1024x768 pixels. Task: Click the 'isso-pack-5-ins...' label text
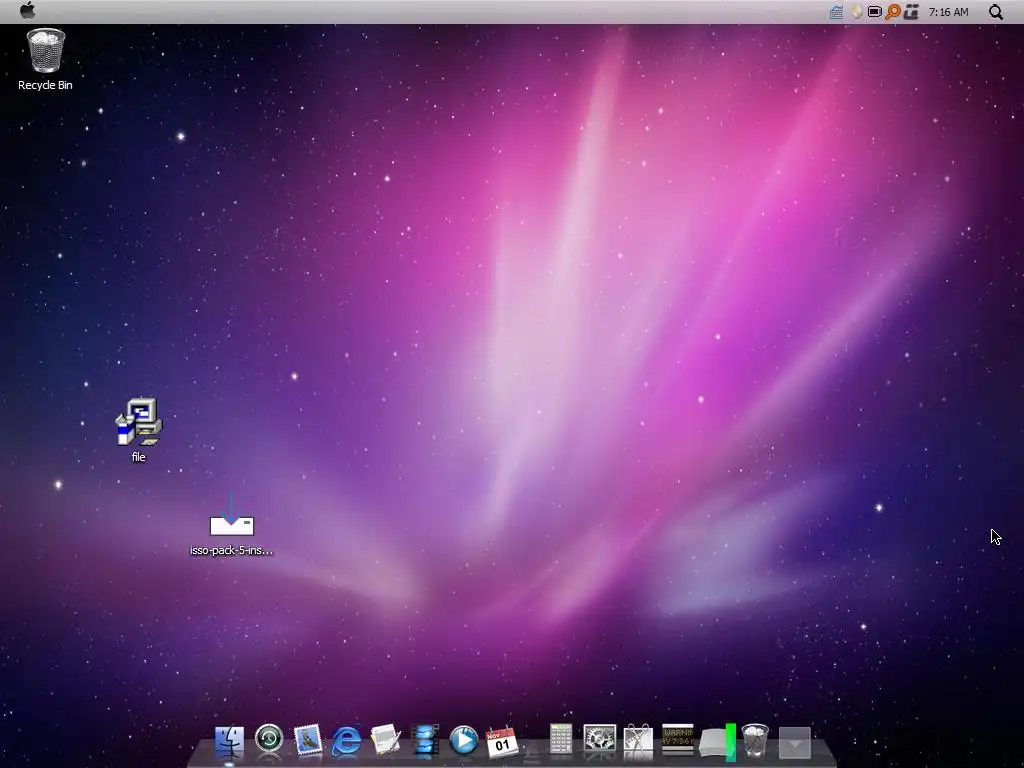point(231,550)
